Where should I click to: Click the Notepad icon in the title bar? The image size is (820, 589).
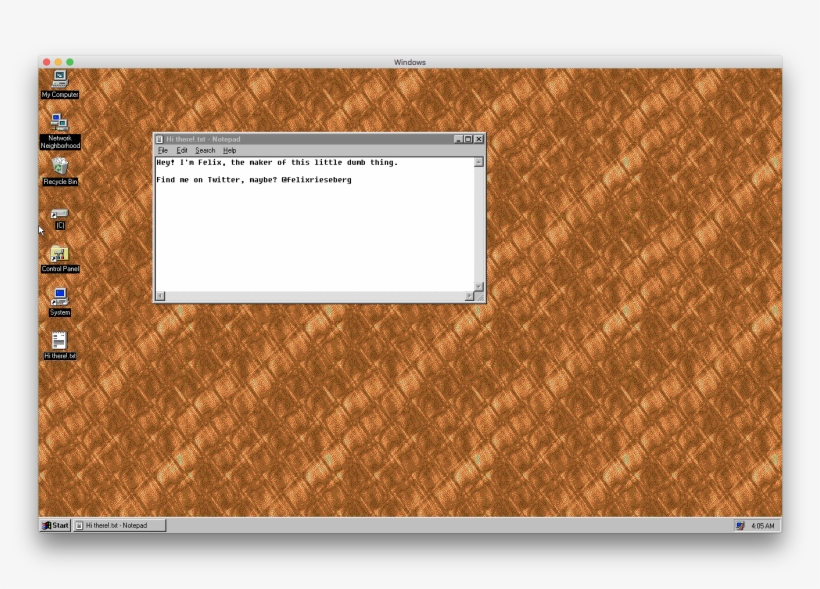pyautogui.click(x=160, y=139)
